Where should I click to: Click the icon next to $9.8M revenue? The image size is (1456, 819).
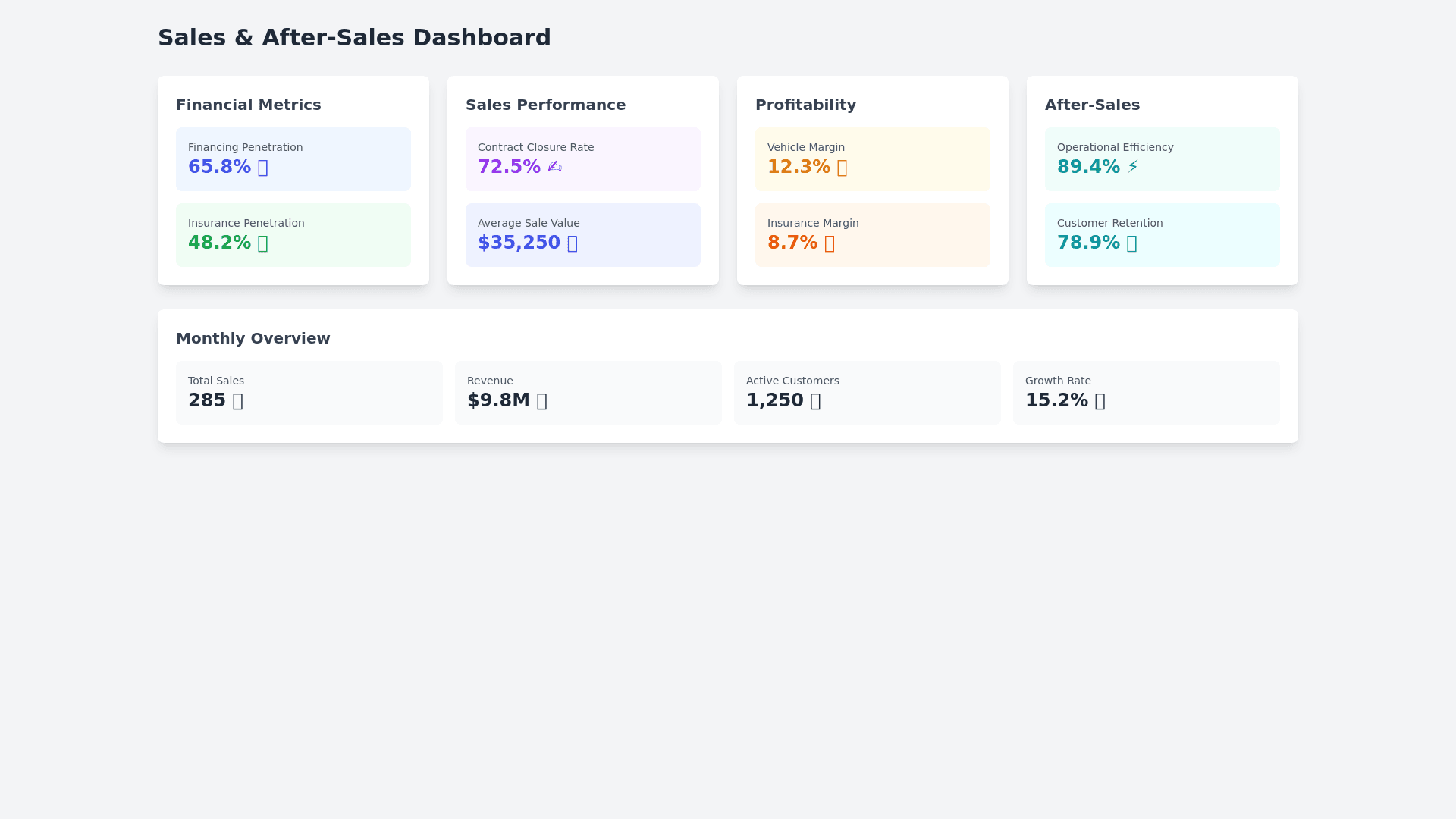(541, 401)
